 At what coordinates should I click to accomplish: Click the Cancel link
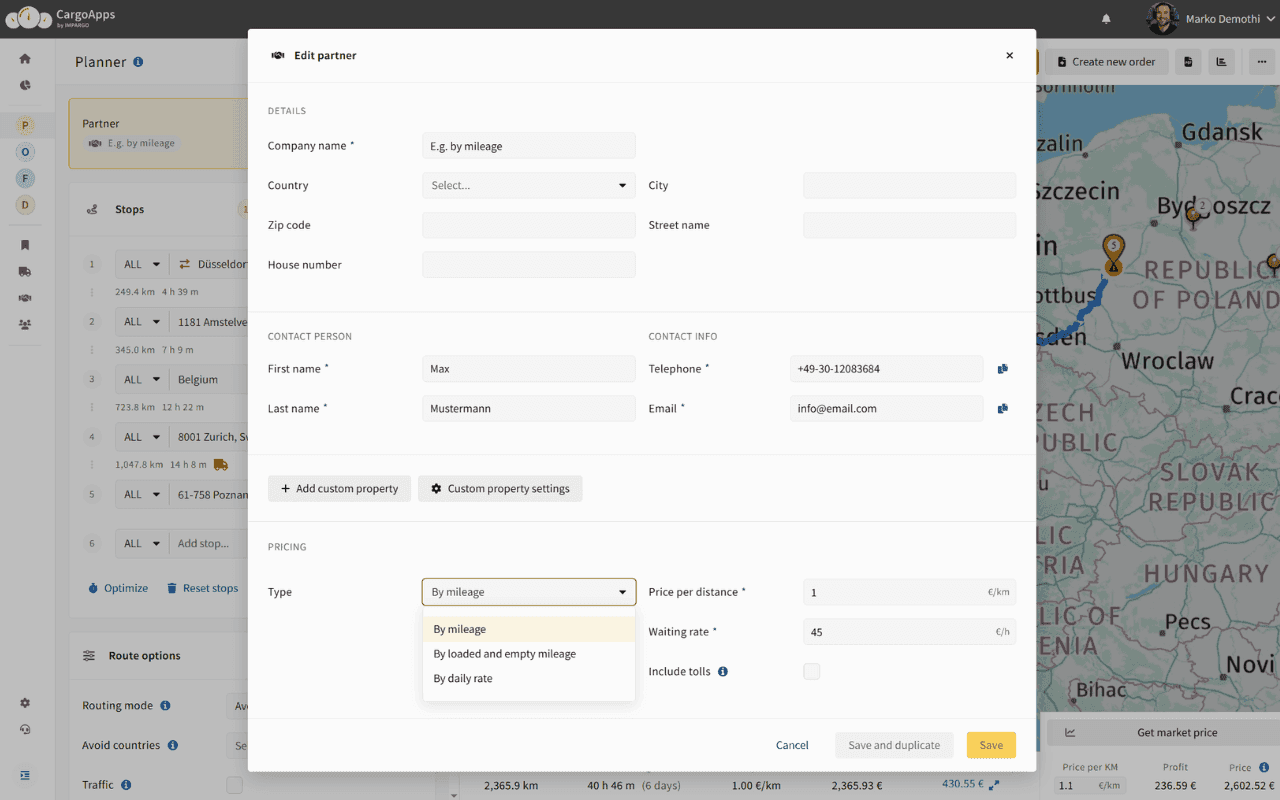coord(792,745)
